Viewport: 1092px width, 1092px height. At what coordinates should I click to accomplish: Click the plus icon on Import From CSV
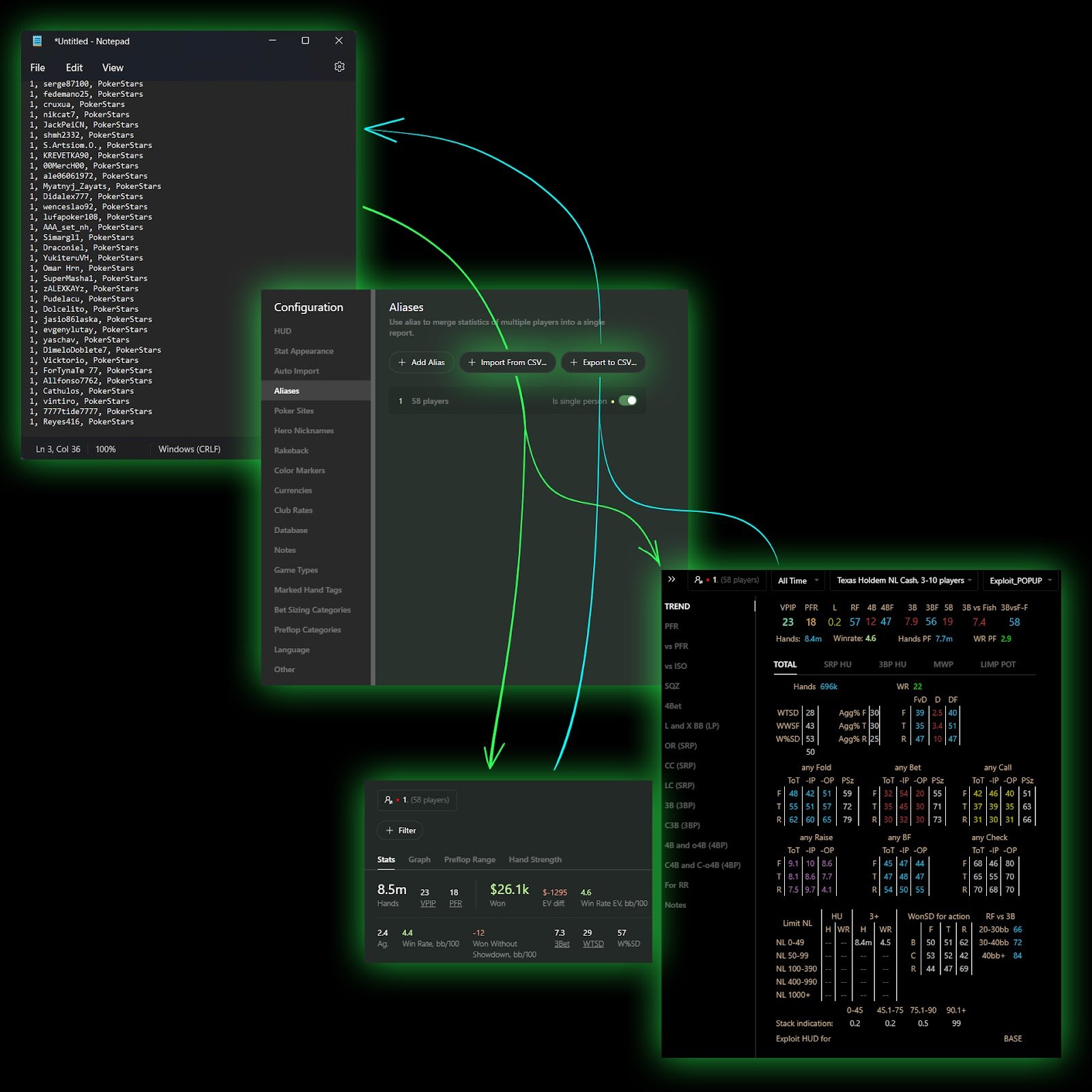point(472,362)
